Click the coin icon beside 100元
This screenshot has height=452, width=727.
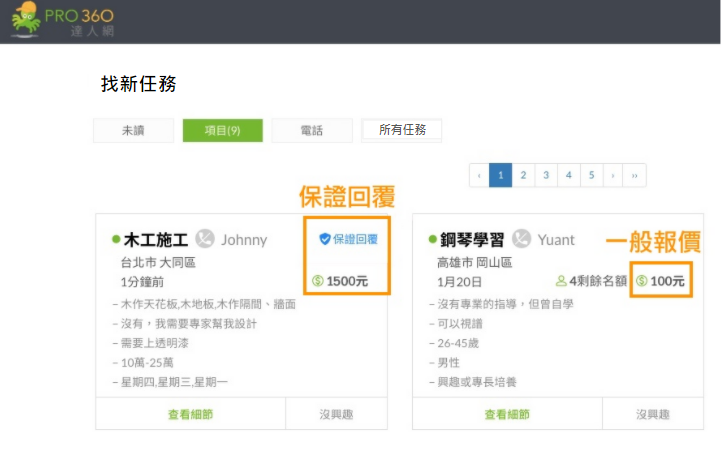point(642,281)
